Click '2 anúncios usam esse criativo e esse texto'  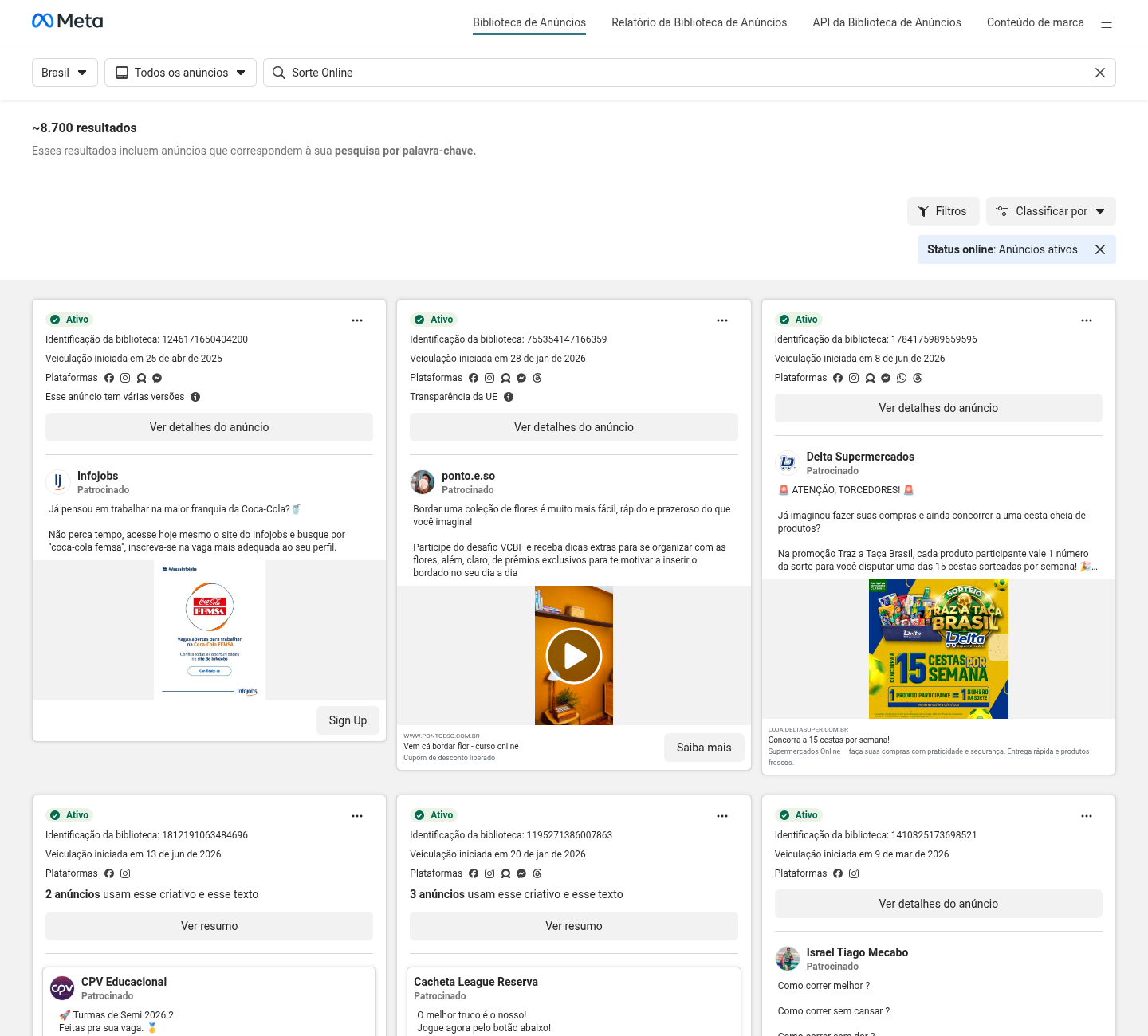click(151, 894)
